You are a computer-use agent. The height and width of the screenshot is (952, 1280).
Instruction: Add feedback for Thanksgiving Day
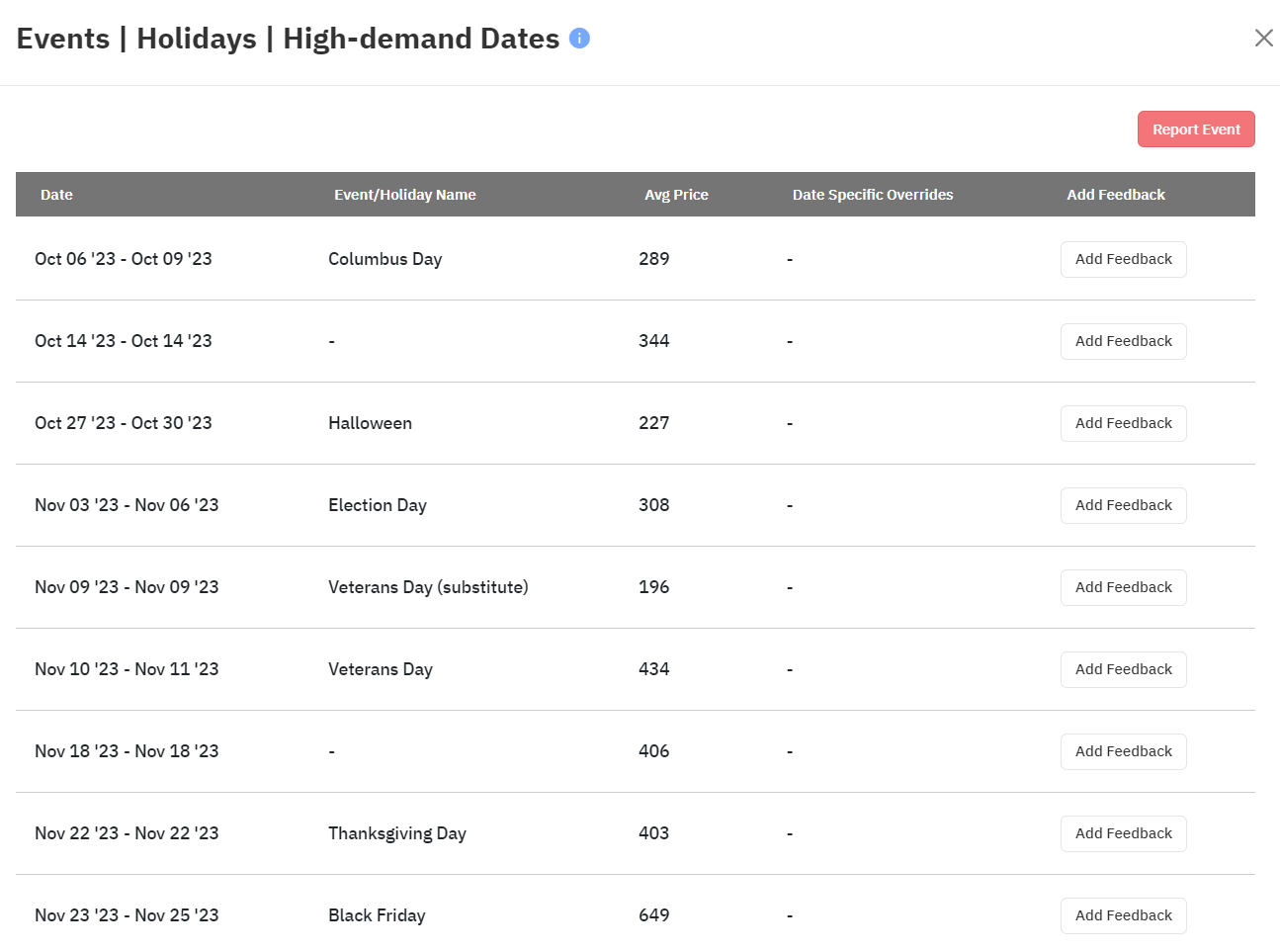tap(1124, 833)
